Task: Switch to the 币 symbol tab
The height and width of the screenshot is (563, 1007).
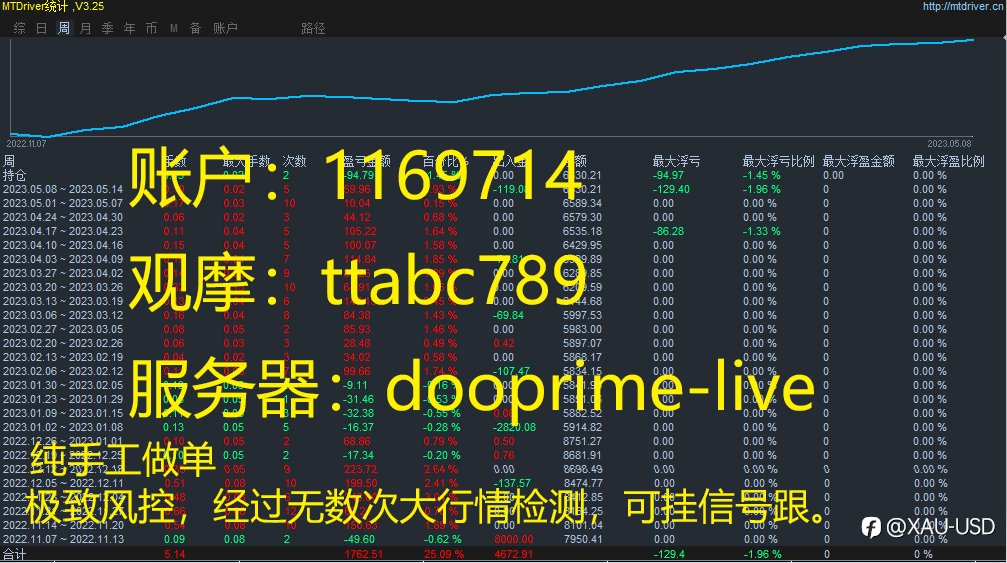Action: tap(152, 28)
